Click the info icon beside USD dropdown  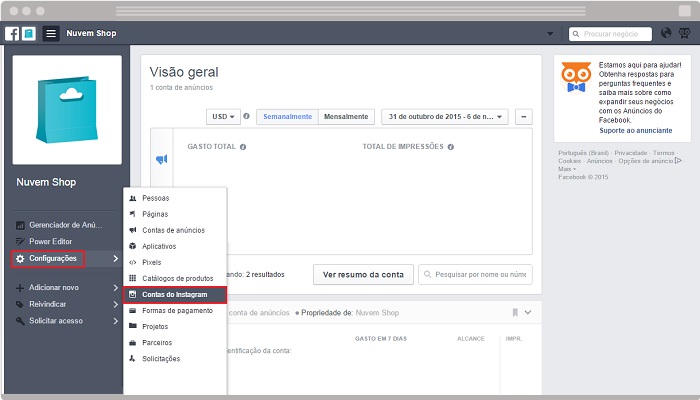point(246,116)
